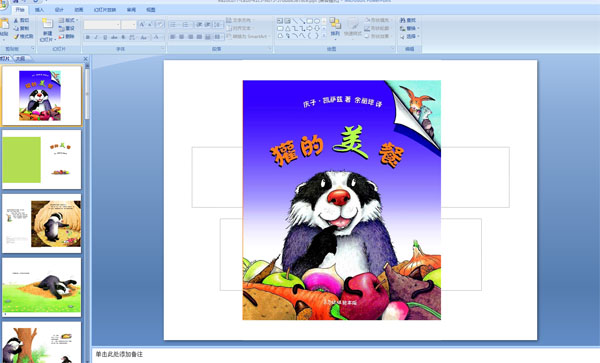Viewport: 600px width, 363px height.
Task: Switch to the Insert (插入) ribbon tab
Action: (x=39, y=10)
